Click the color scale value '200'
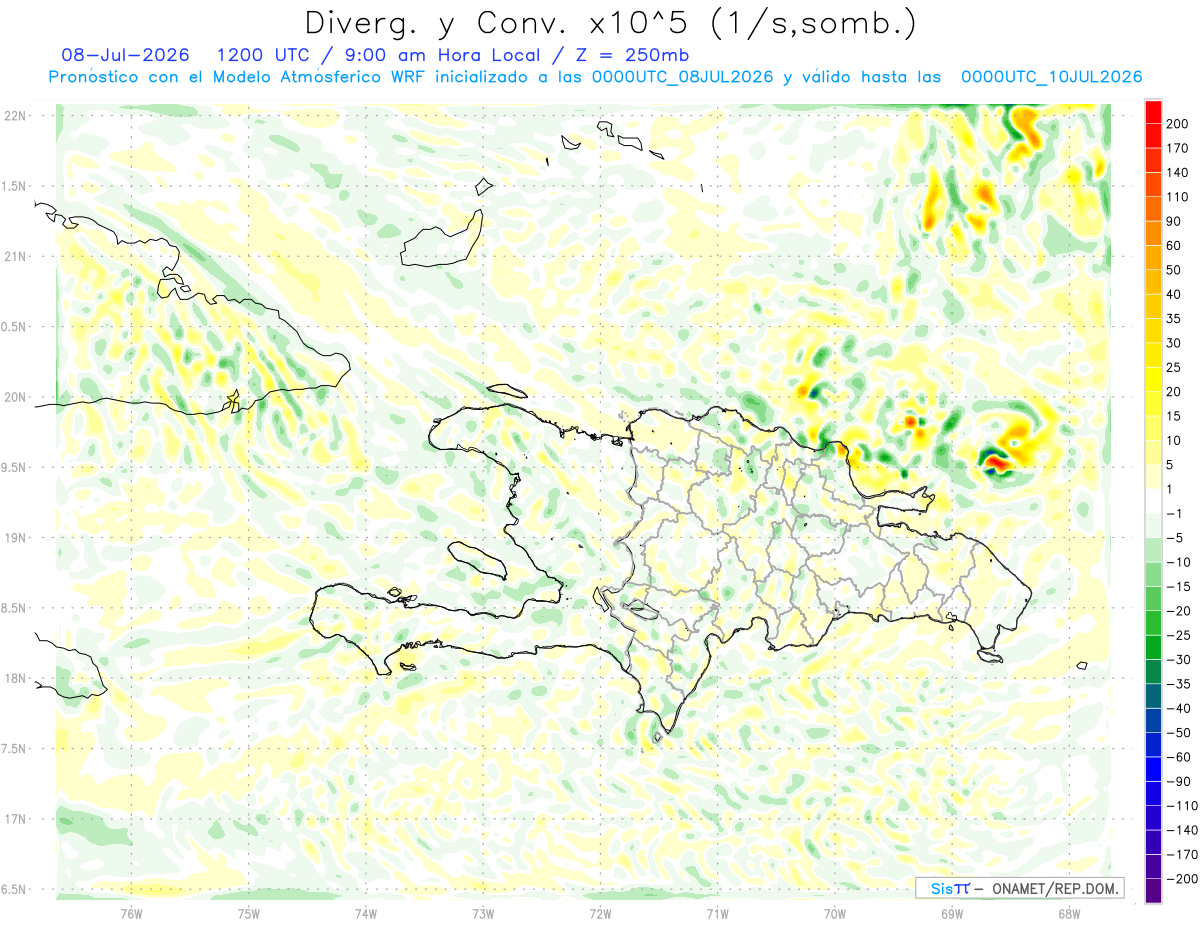Image resolution: width=1200 pixels, height=927 pixels. [1179, 123]
